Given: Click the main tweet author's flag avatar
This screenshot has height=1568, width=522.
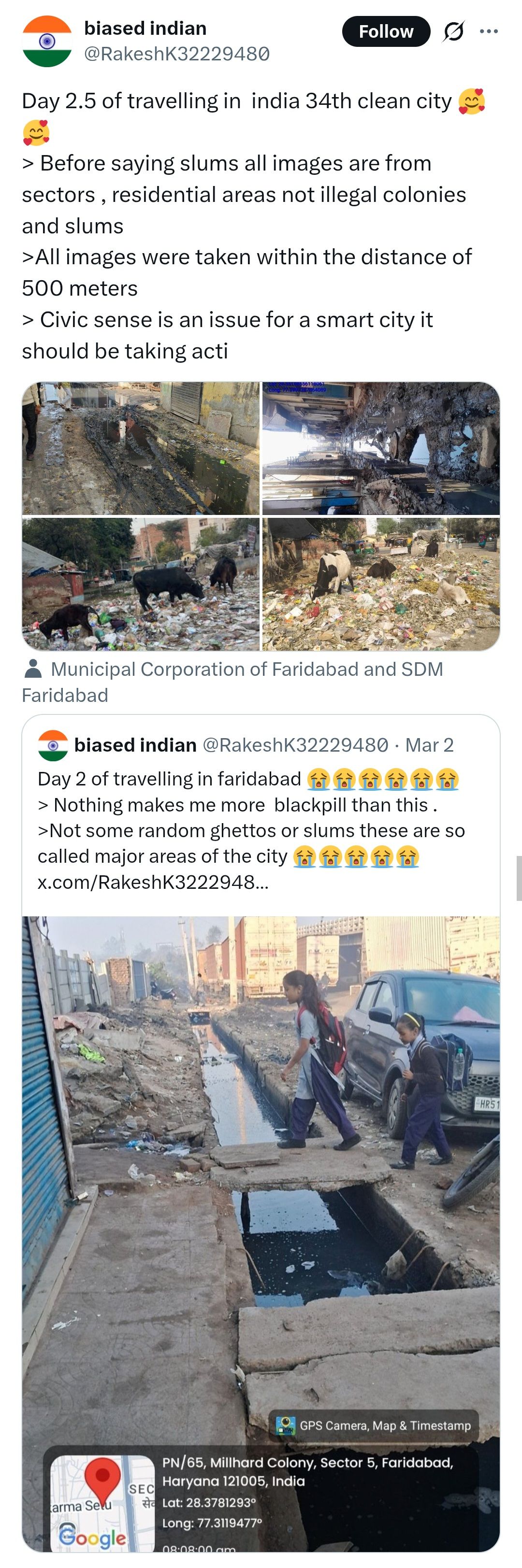Looking at the screenshot, I should 47,42.
